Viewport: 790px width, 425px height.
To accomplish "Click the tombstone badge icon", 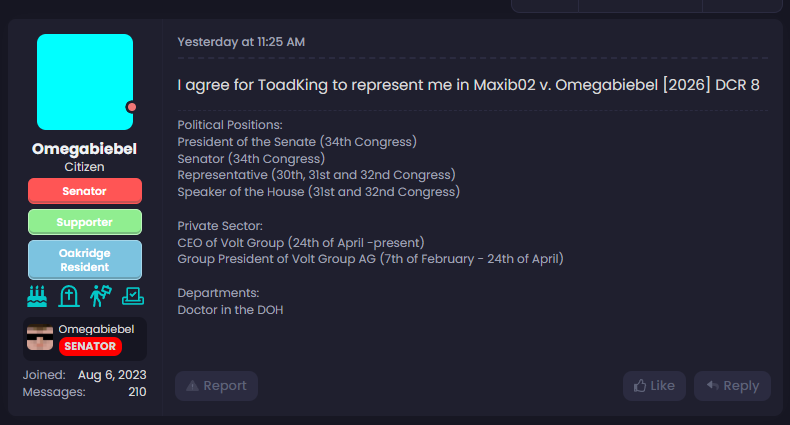I will point(69,296).
